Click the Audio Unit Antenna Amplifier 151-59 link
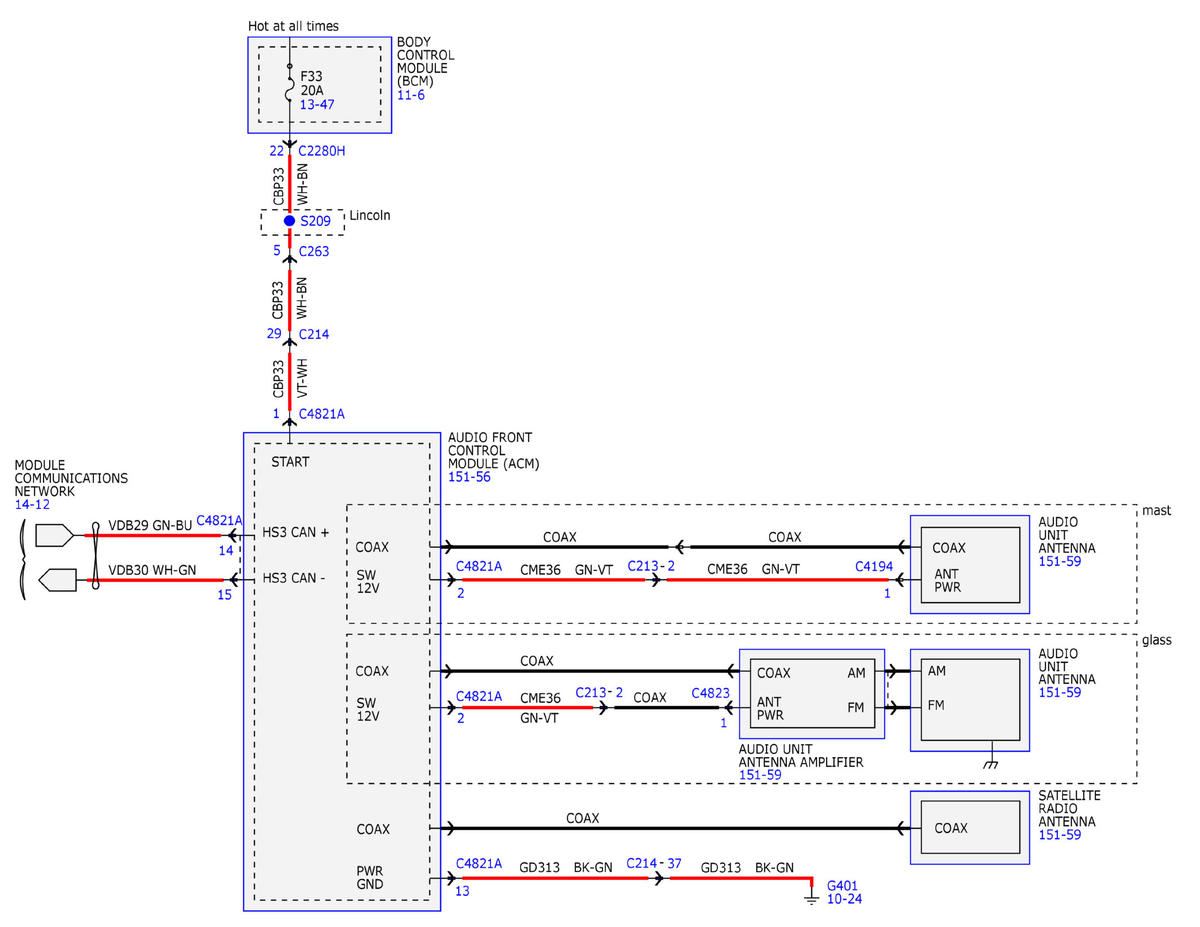 click(760, 775)
